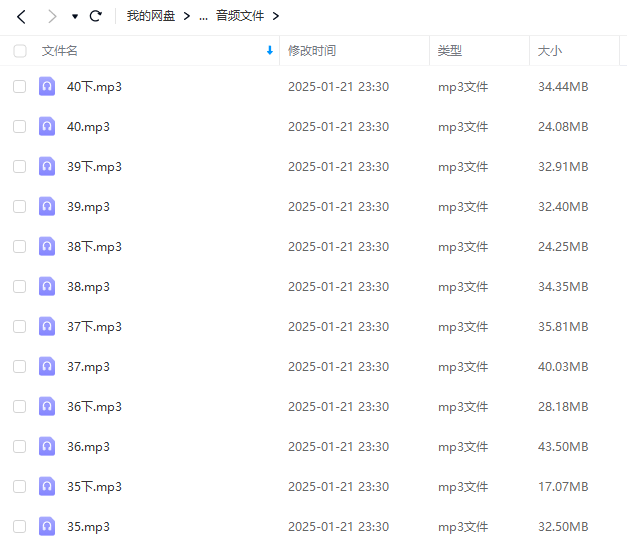Click audio icon of 35下.mp3
Screen dimensions: 627x550
[x=47, y=486]
